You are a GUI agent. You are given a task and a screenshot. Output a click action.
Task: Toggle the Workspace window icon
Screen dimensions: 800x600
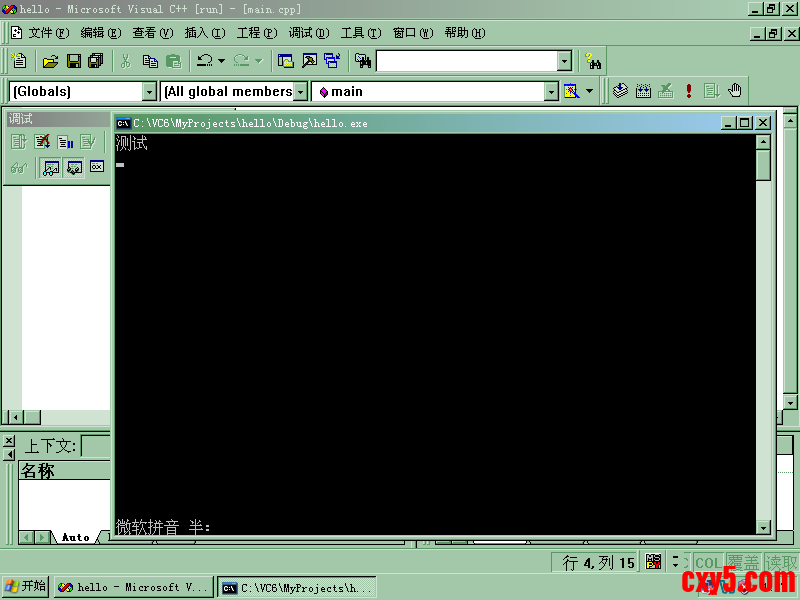point(286,61)
